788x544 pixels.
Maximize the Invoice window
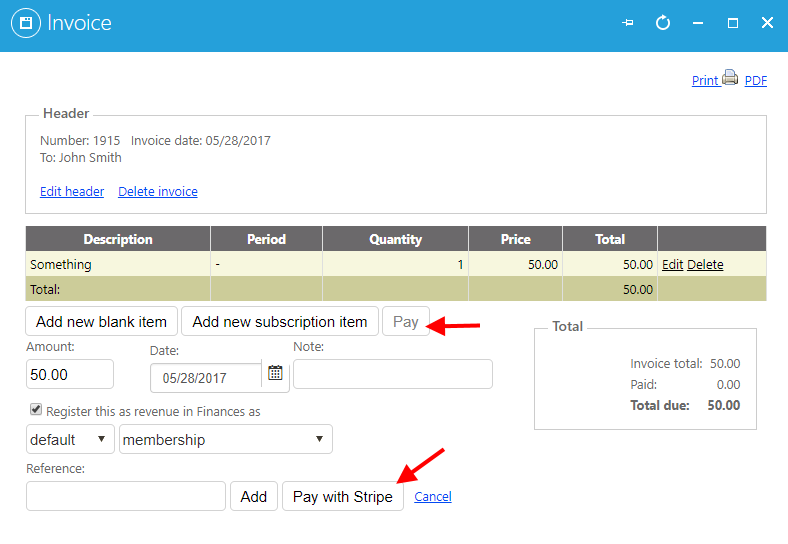point(733,23)
